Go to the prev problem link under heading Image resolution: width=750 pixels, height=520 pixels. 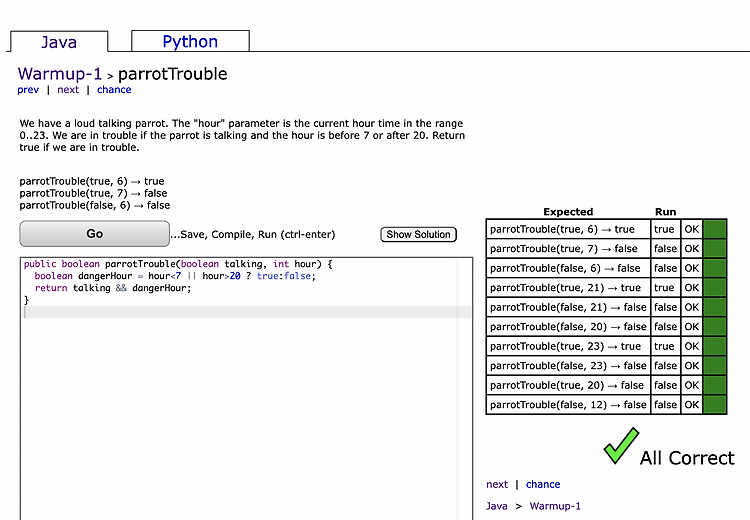[28, 89]
